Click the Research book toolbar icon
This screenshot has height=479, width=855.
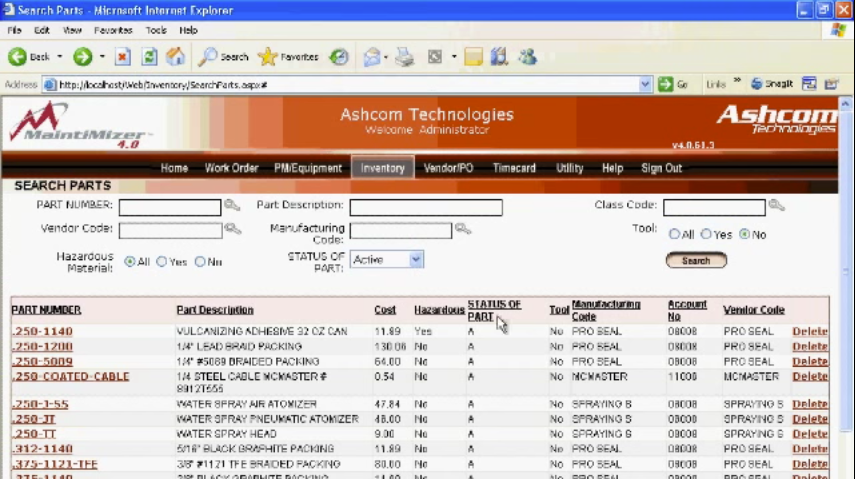tap(499, 57)
